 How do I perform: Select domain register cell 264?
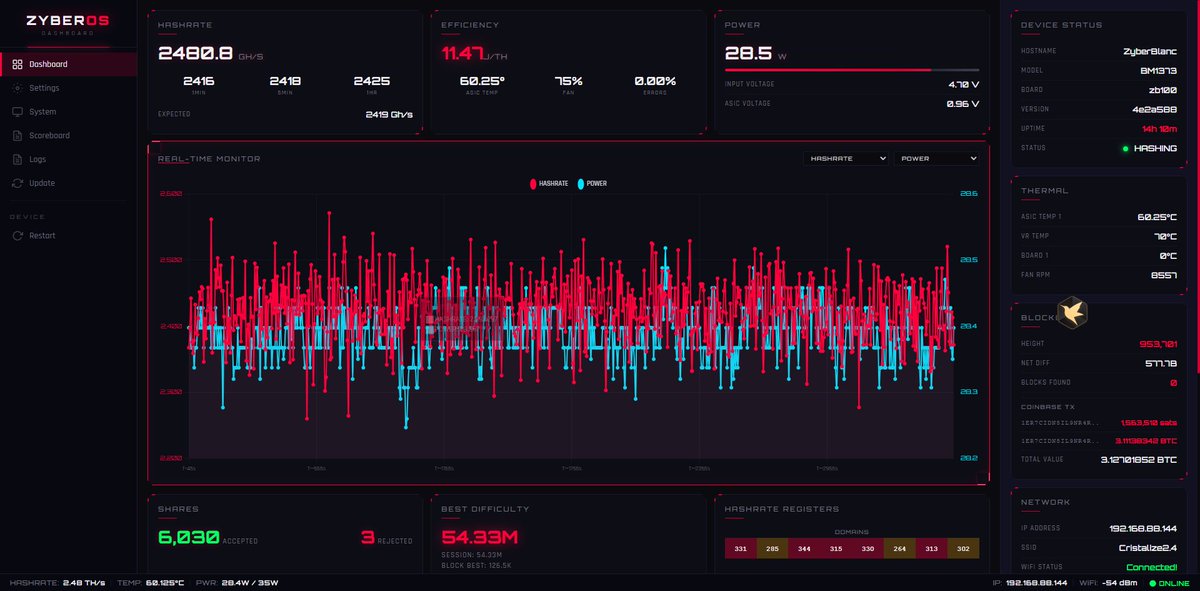pyautogui.click(x=899, y=548)
